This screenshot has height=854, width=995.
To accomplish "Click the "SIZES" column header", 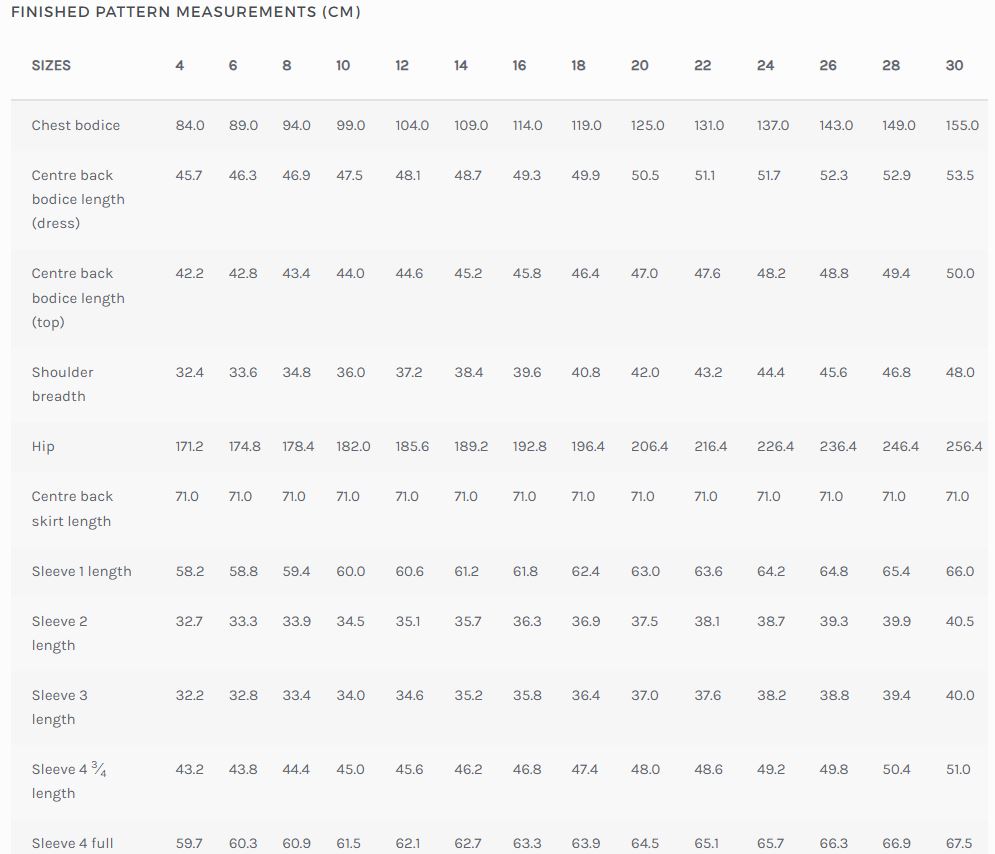I will (51, 65).
